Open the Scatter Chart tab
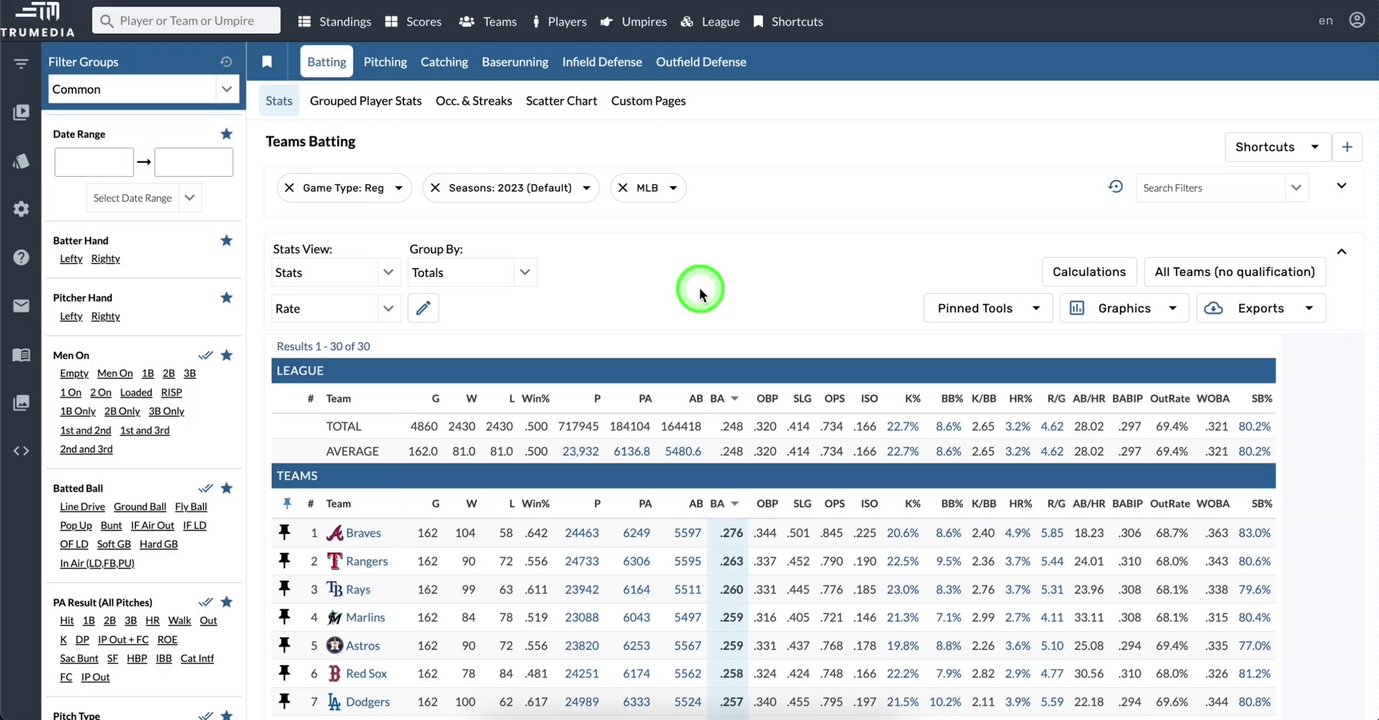Screen dimensions: 1379x720 562,101
